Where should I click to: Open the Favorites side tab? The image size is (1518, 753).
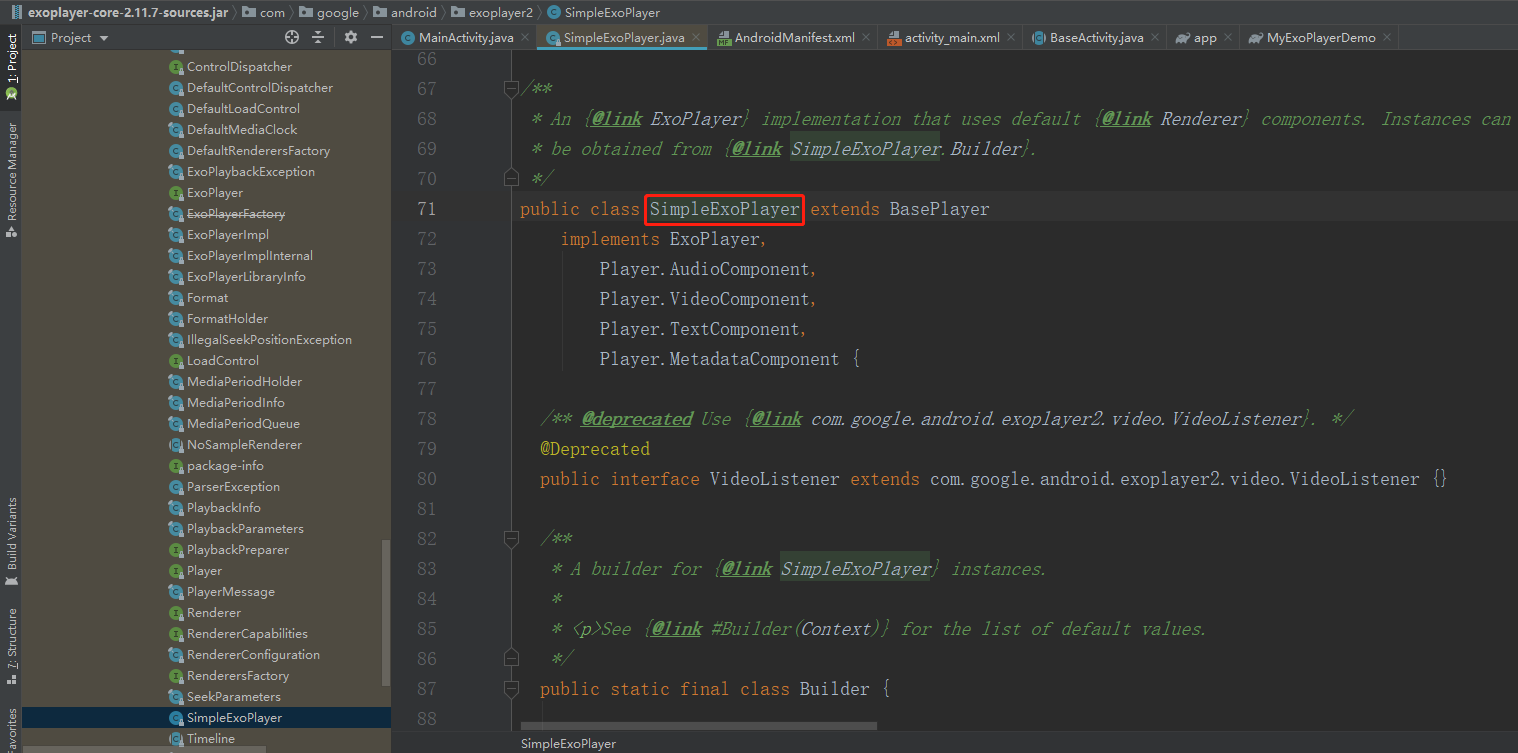click(x=11, y=730)
